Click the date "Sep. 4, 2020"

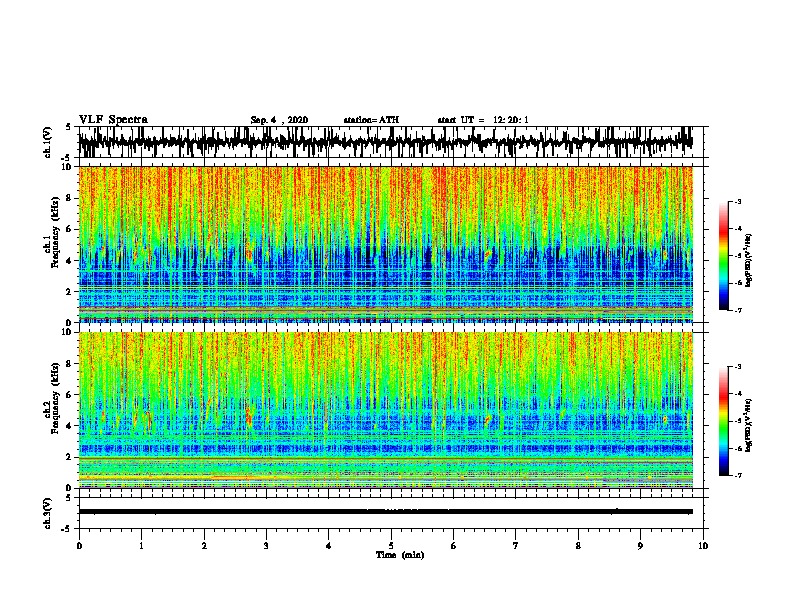(279, 120)
